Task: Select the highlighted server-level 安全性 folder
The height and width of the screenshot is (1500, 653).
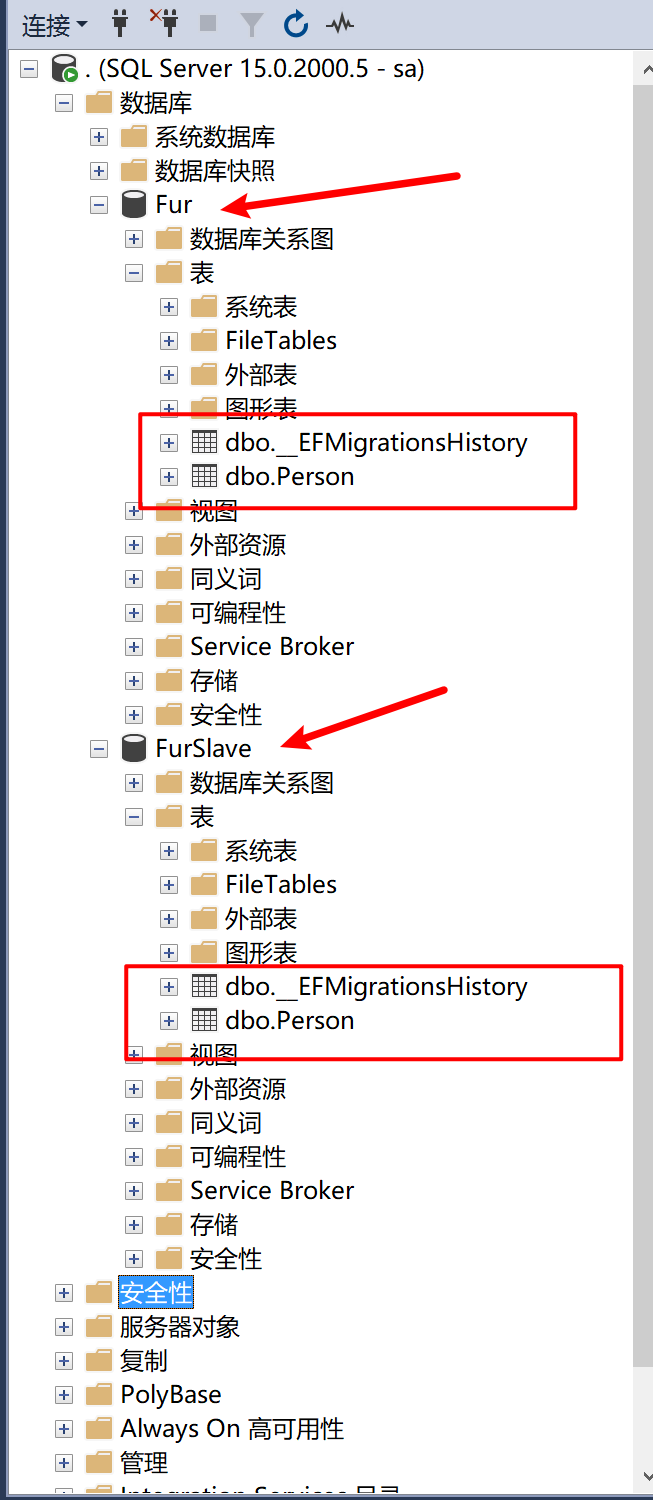Action: click(x=156, y=1292)
